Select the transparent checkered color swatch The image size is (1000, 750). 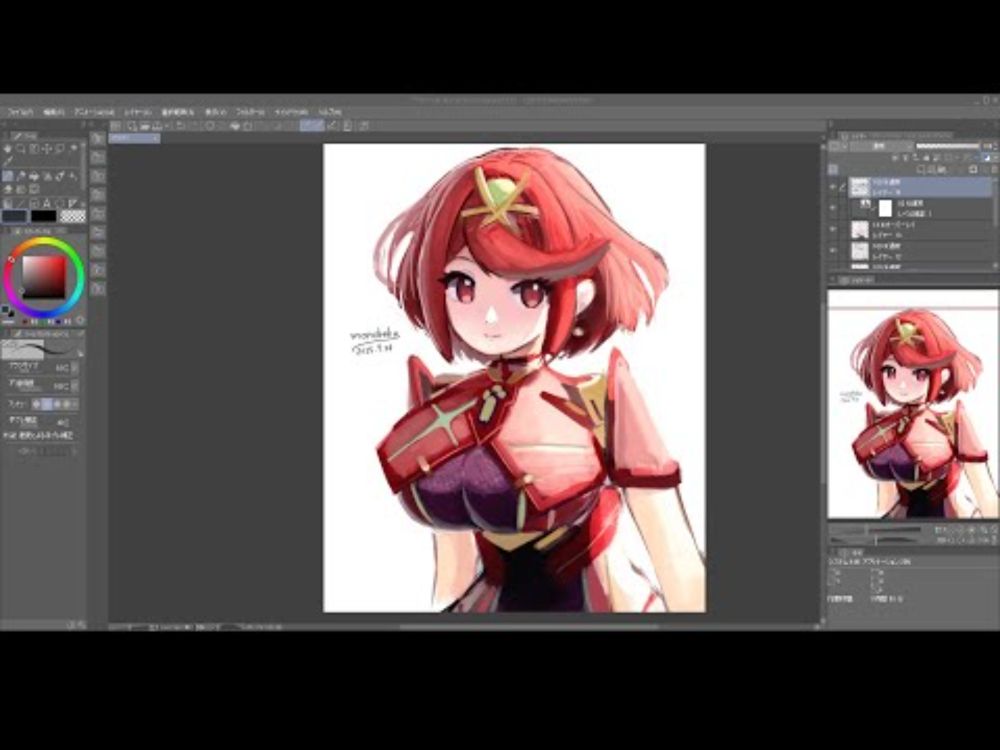tap(73, 216)
